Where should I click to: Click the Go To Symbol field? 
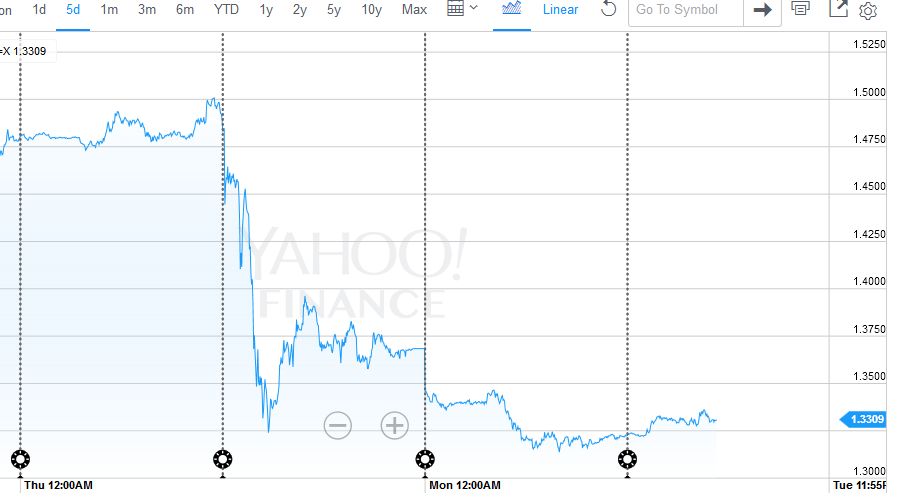(685, 10)
